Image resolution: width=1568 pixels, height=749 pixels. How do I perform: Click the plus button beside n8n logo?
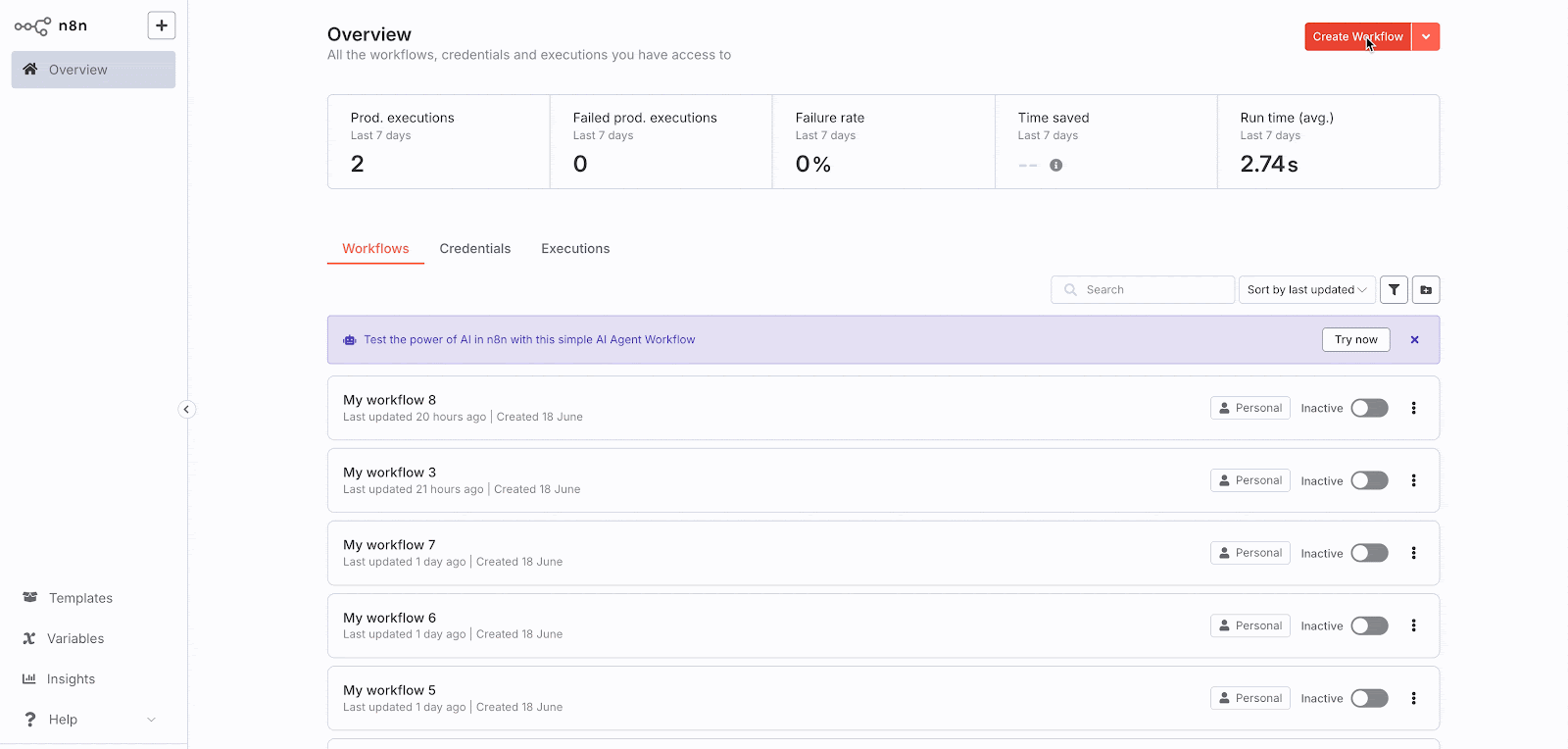(162, 25)
